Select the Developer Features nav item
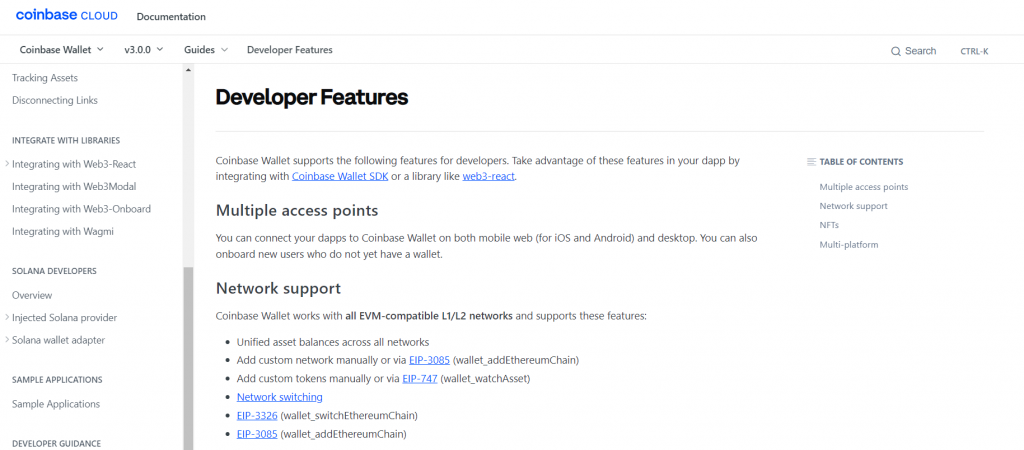The image size is (1024, 450). tap(289, 50)
